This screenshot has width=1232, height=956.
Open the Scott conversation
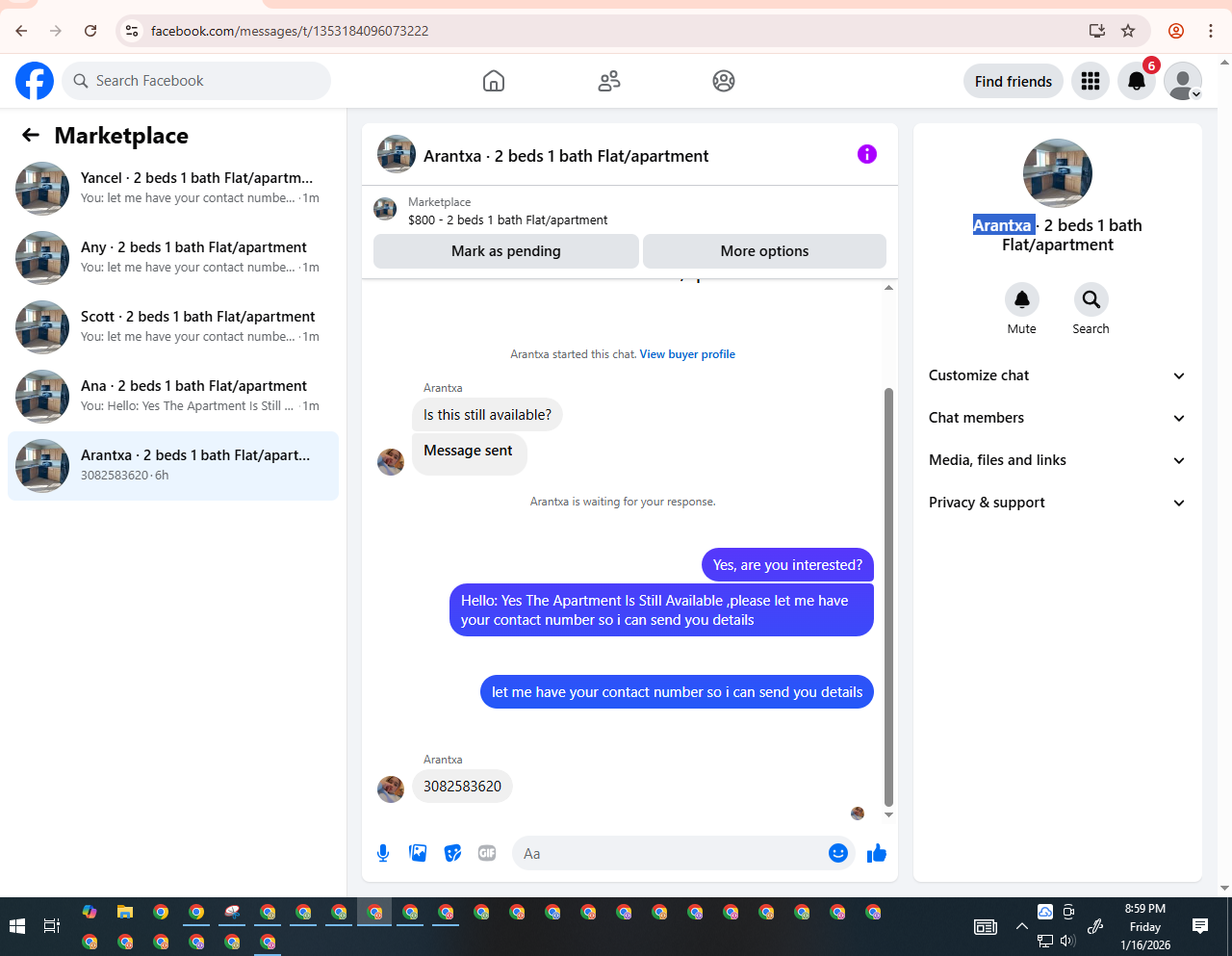(x=173, y=327)
